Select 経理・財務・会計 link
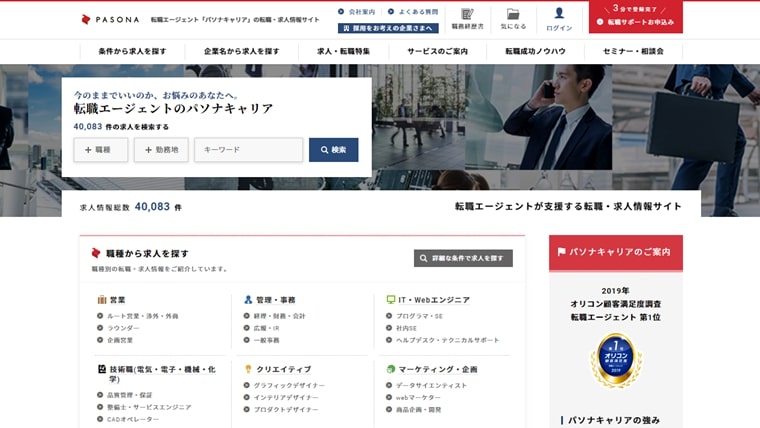 pos(280,316)
